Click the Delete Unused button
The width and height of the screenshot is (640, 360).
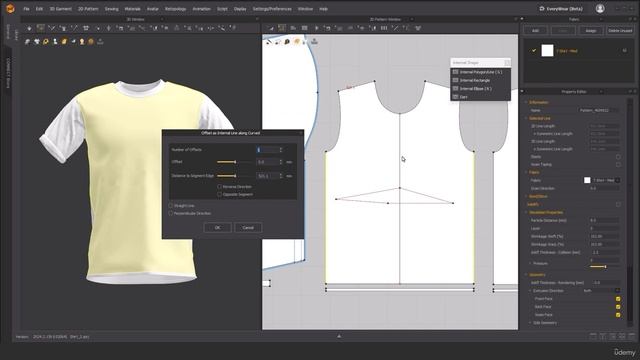620,31
